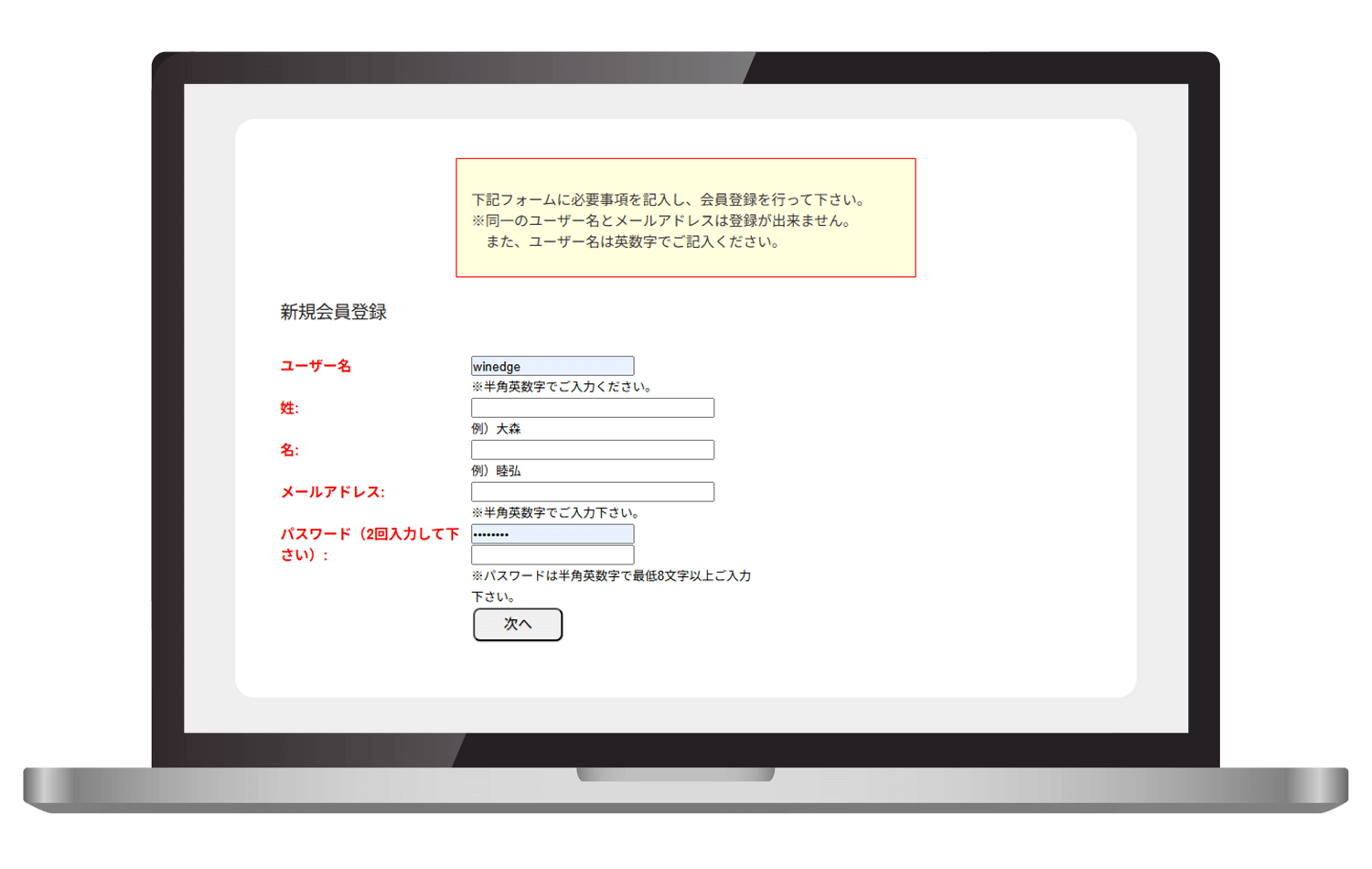
Task: Click the 半角英数字 hint under the email field
Action: (556, 513)
